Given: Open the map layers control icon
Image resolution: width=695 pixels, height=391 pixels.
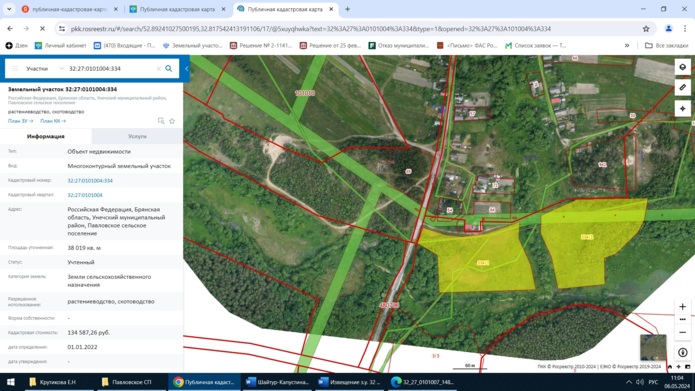Looking at the screenshot, I should (683, 66).
